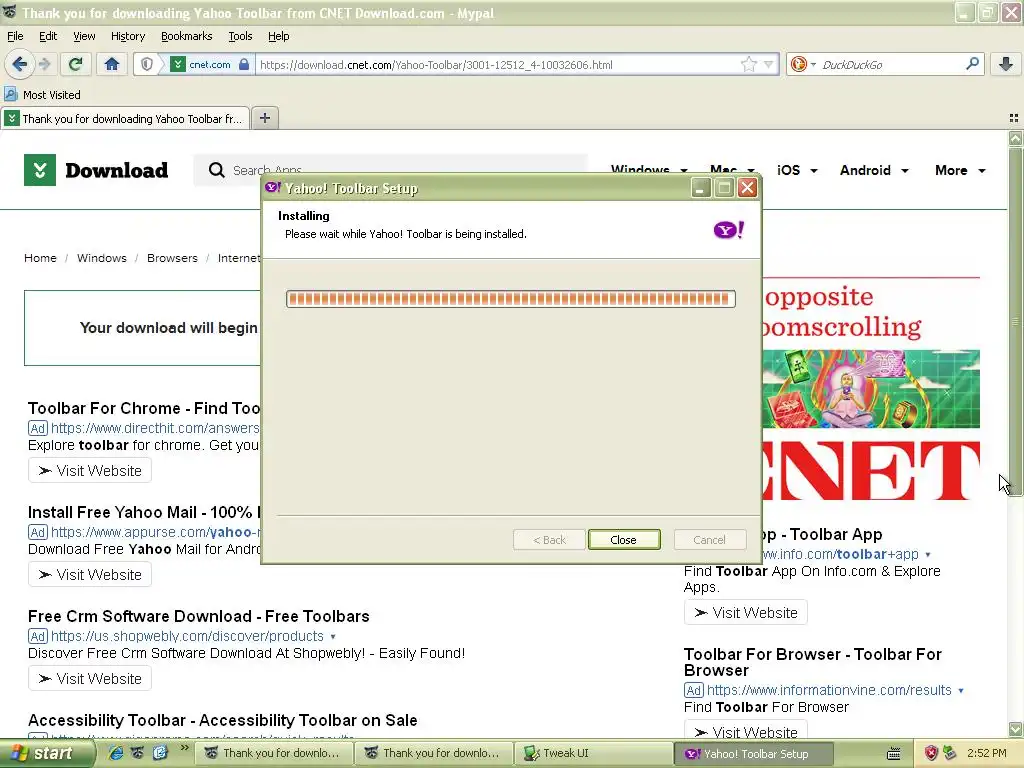
Task: Click the Browsers breadcrumb link
Action: tap(172, 258)
